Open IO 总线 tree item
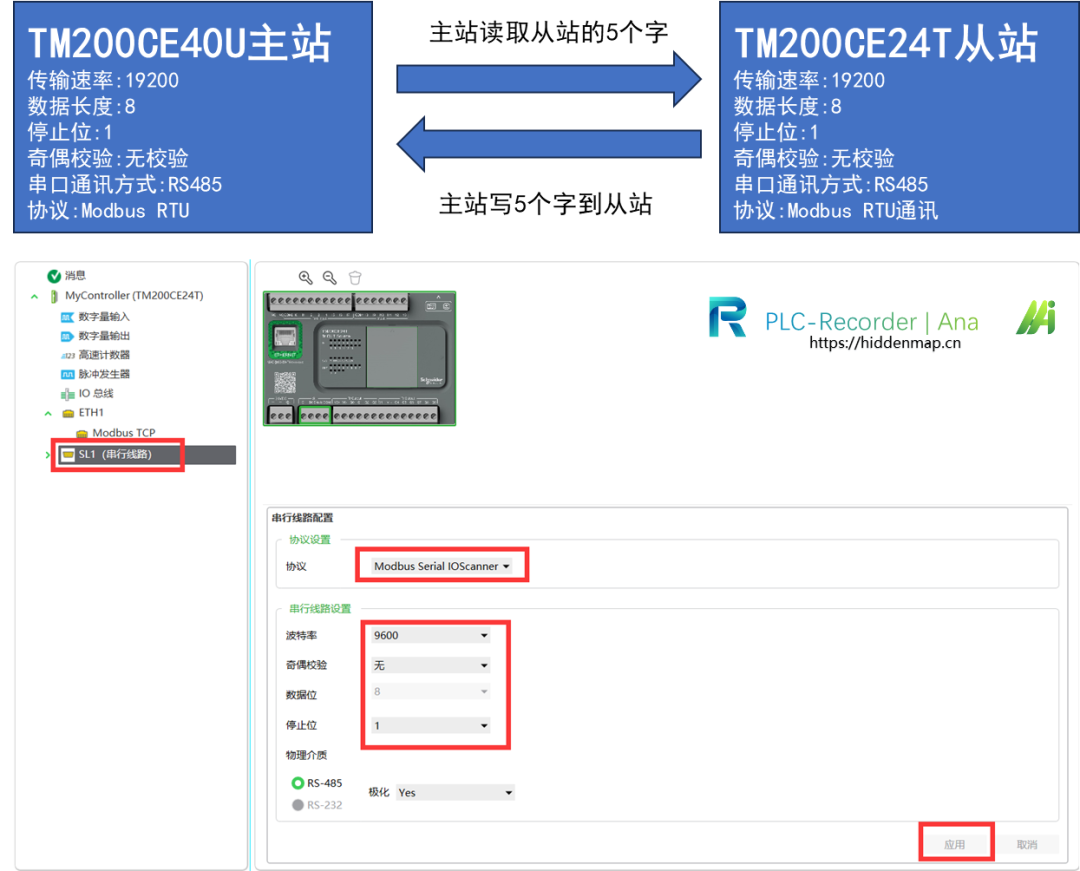1080x871 pixels. pyautogui.click(x=96, y=393)
